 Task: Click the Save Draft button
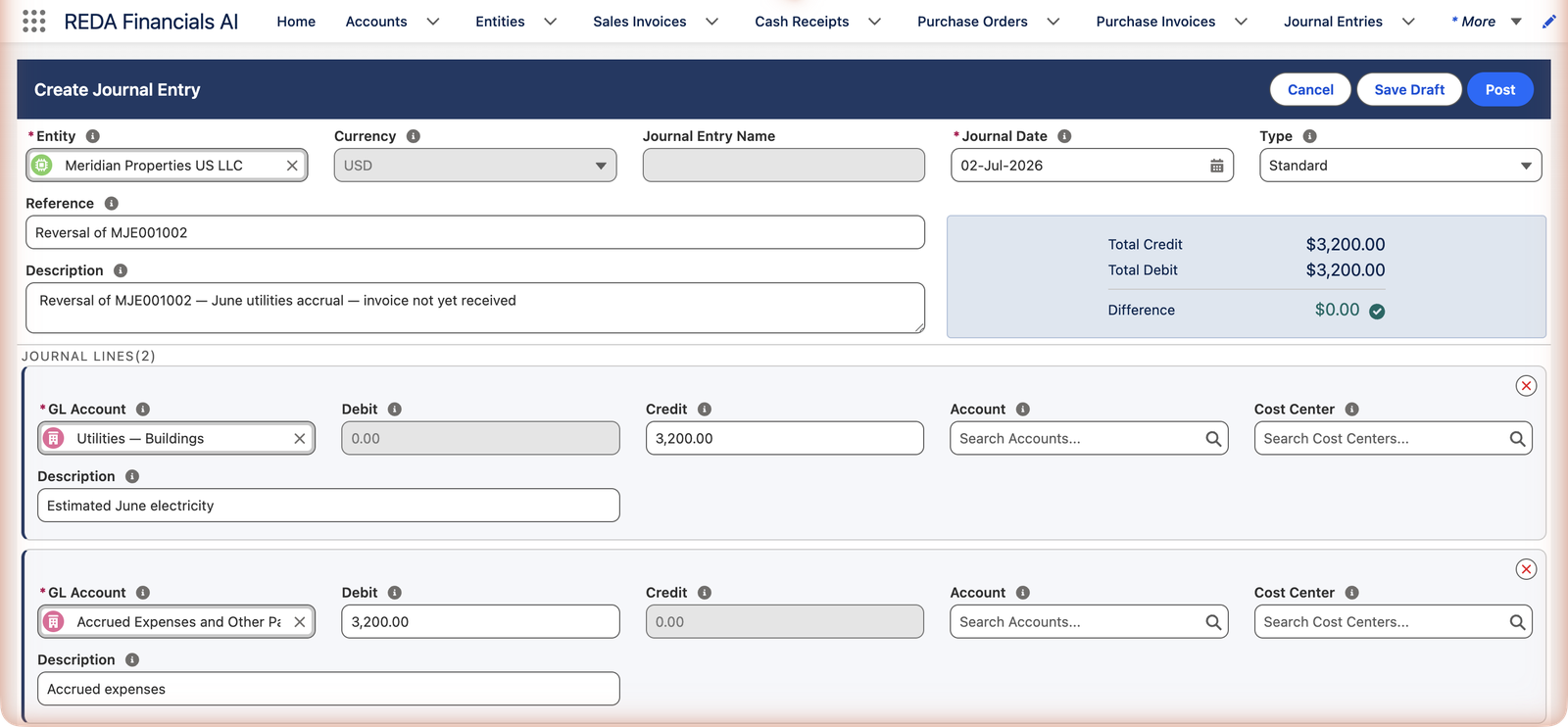tap(1409, 89)
